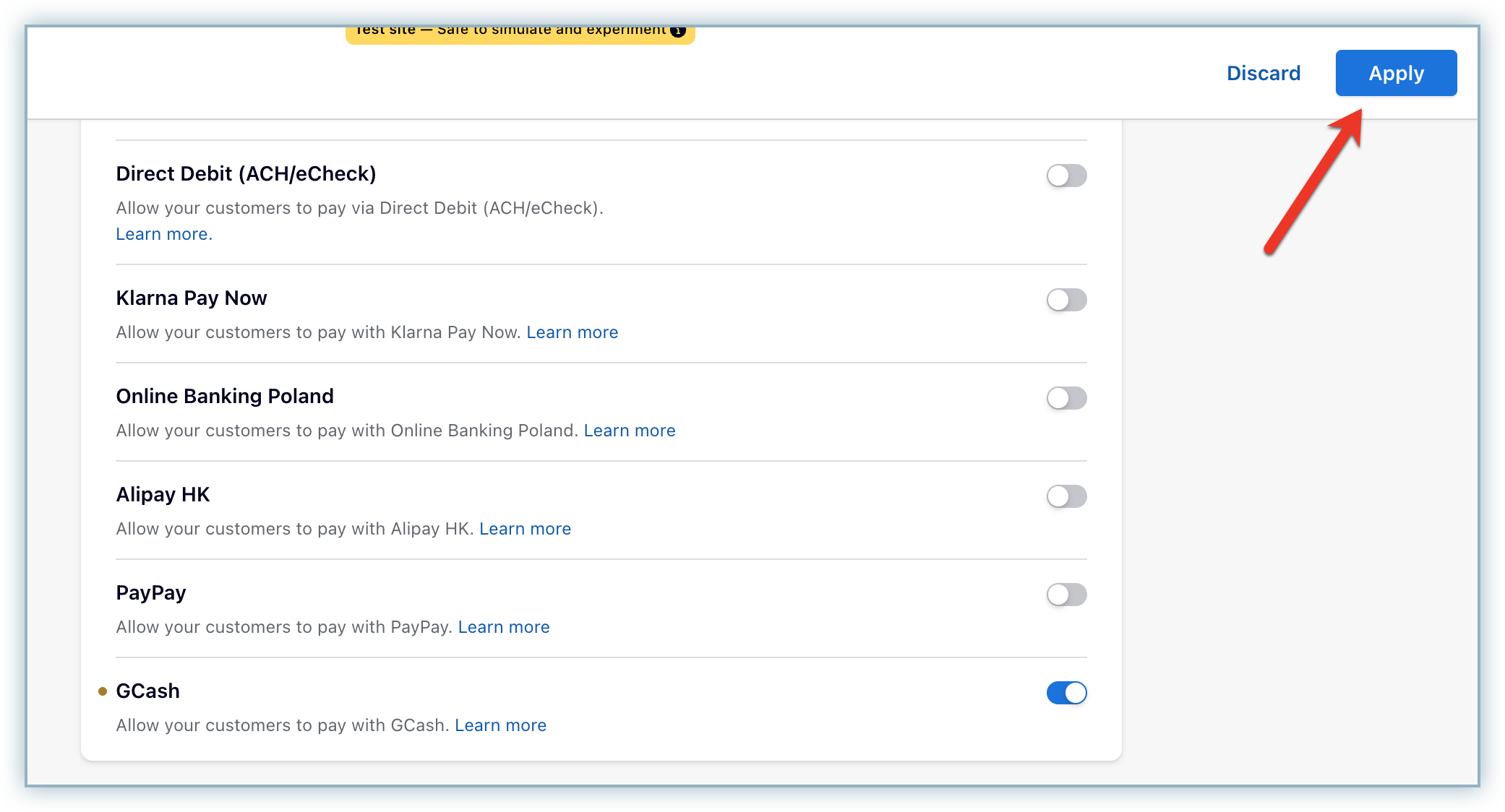Click the info icon on test site banner
1505x812 pixels.
(x=678, y=30)
